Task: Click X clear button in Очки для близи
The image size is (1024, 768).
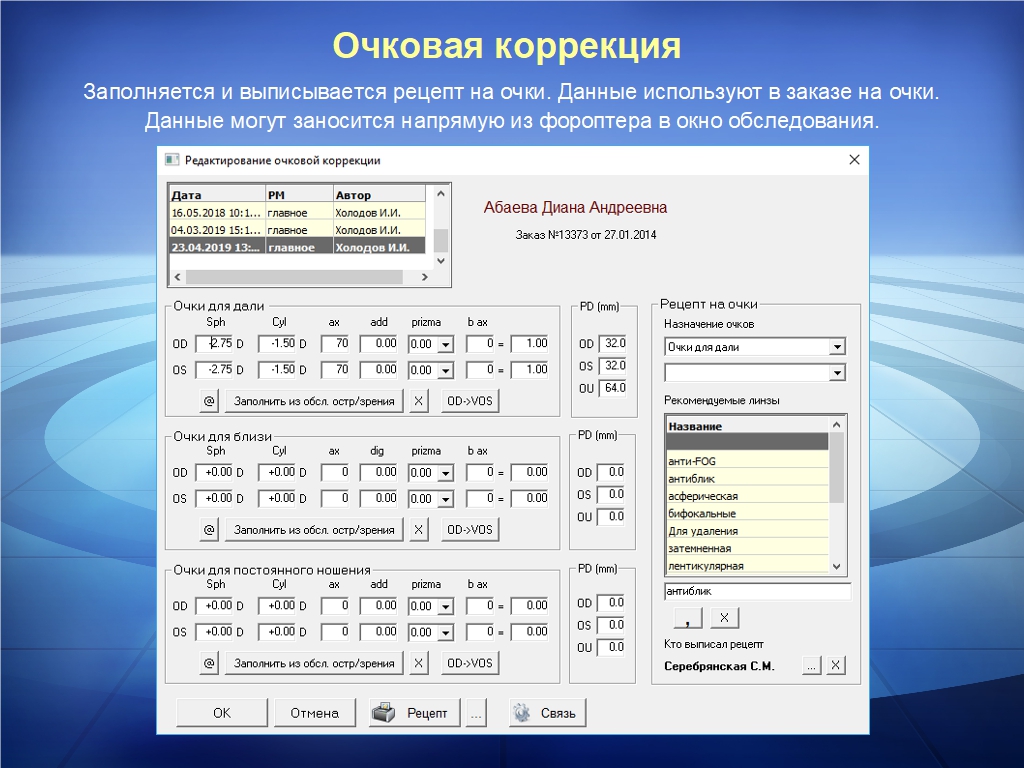Action: 419,530
